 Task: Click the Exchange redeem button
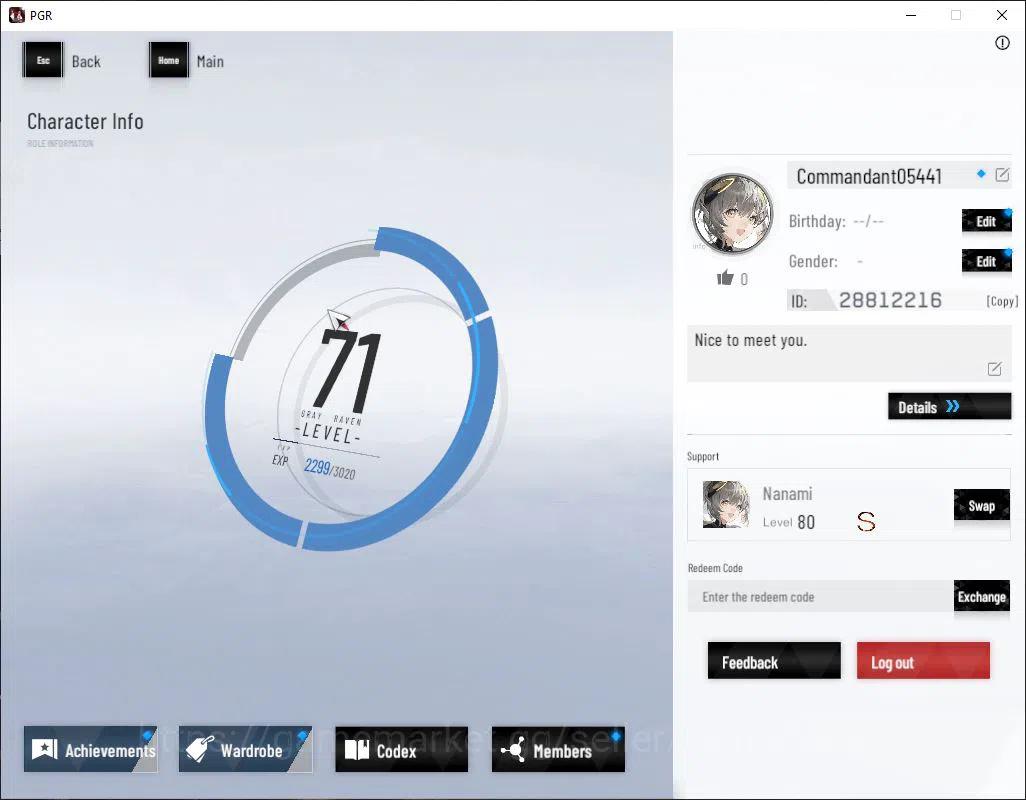click(x=982, y=597)
